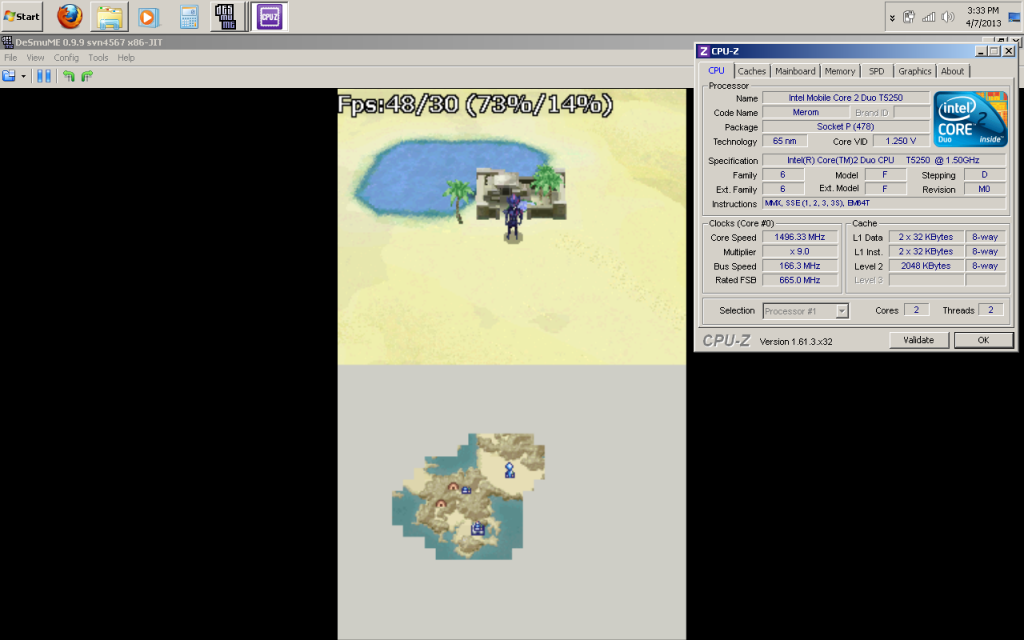Open Calculator from the taskbar
The image size is (1024, 640).
(x=188, y=16)
